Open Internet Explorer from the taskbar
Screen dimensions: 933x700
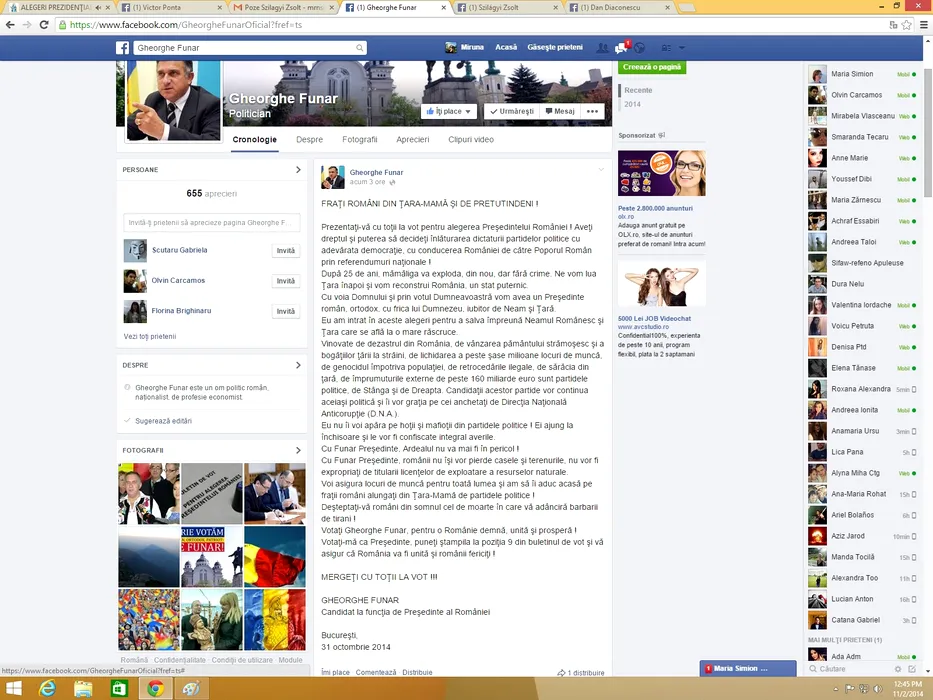point(46,688)
